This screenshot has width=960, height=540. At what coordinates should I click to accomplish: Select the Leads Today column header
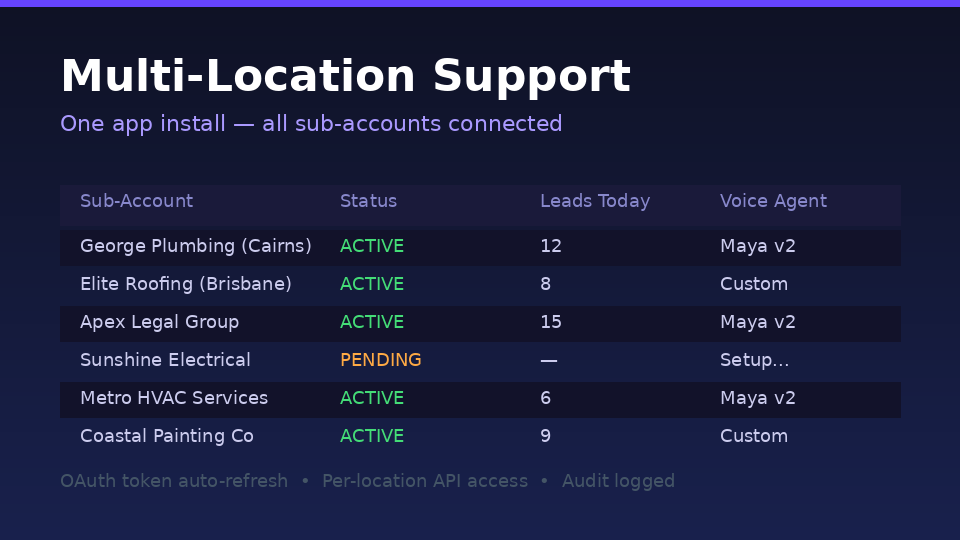(595, 201)
